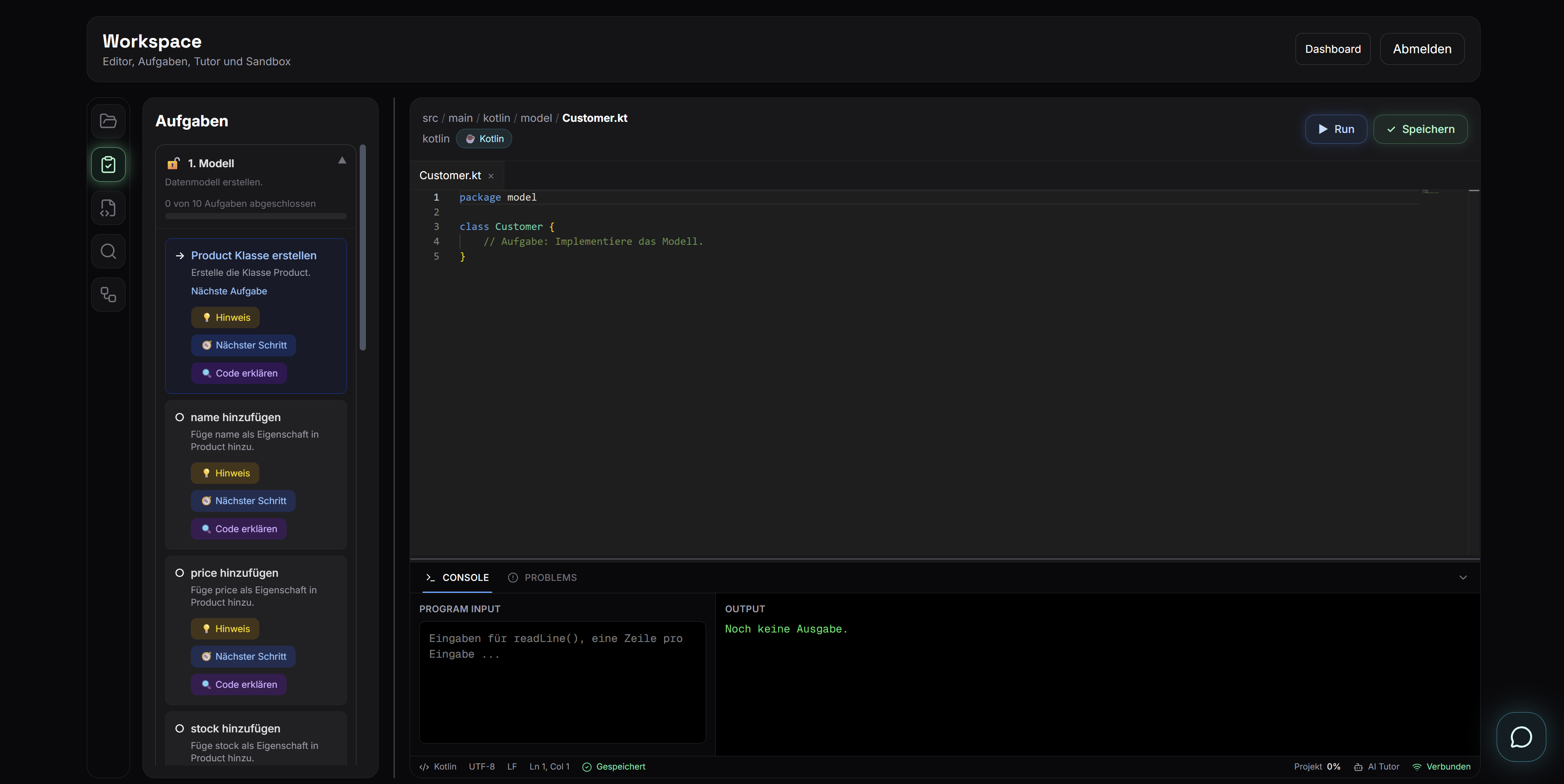
Task: Click the Ln 1, Col 1 position entry
Action: [x=549, y=766]
